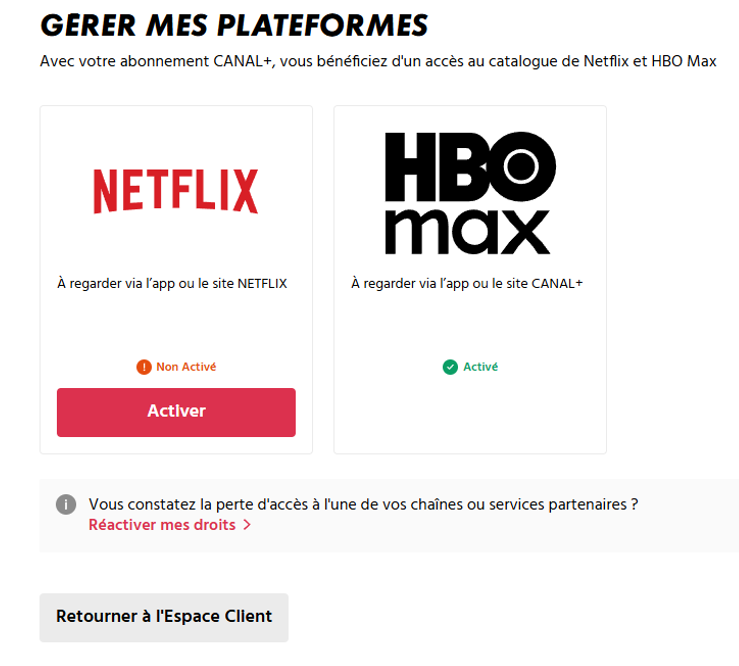Click the green Activé status label
The image size is (739, 666).
pos(480,367)
